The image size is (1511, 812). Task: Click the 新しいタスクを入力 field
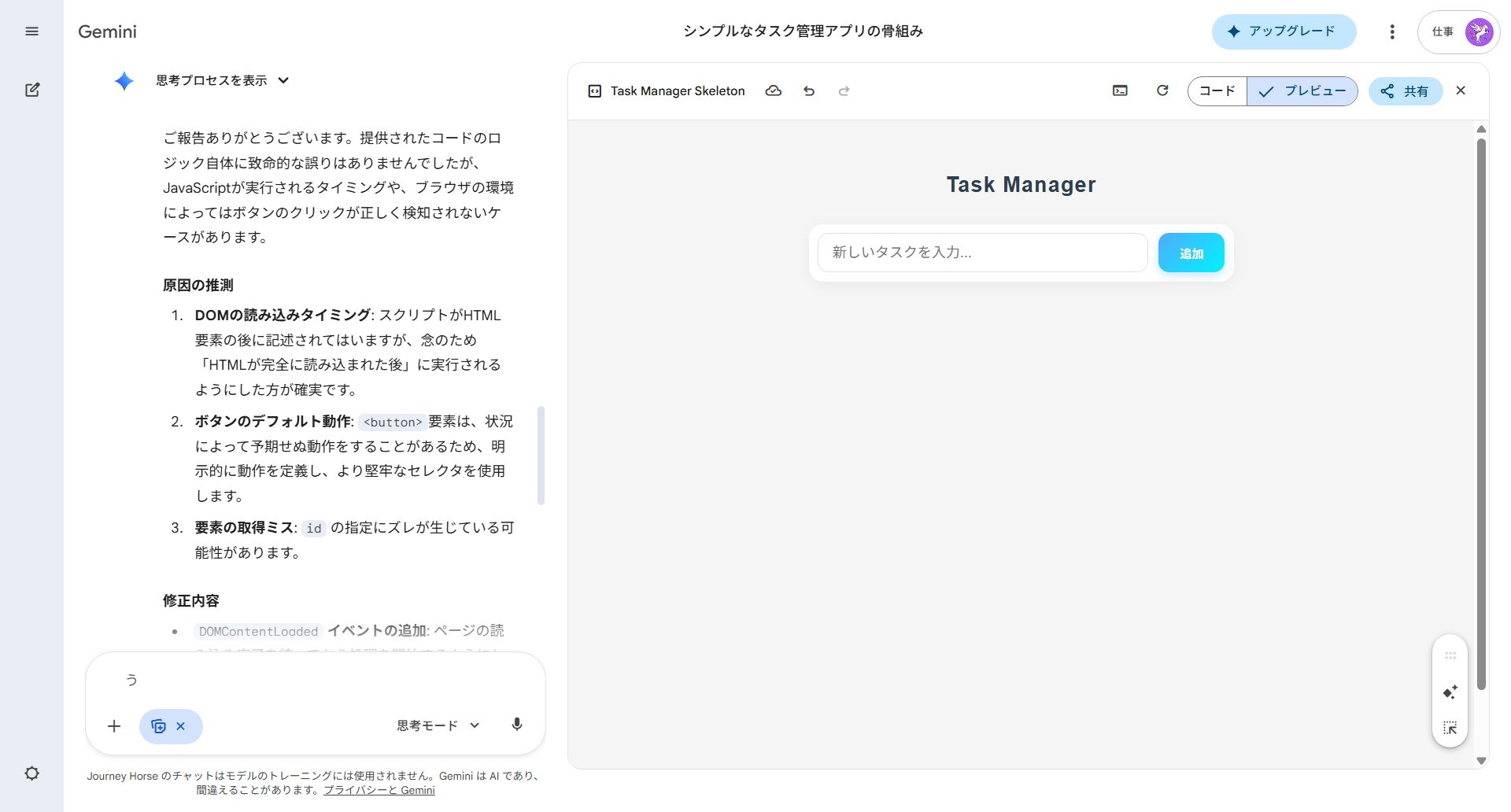click(982, 253)
